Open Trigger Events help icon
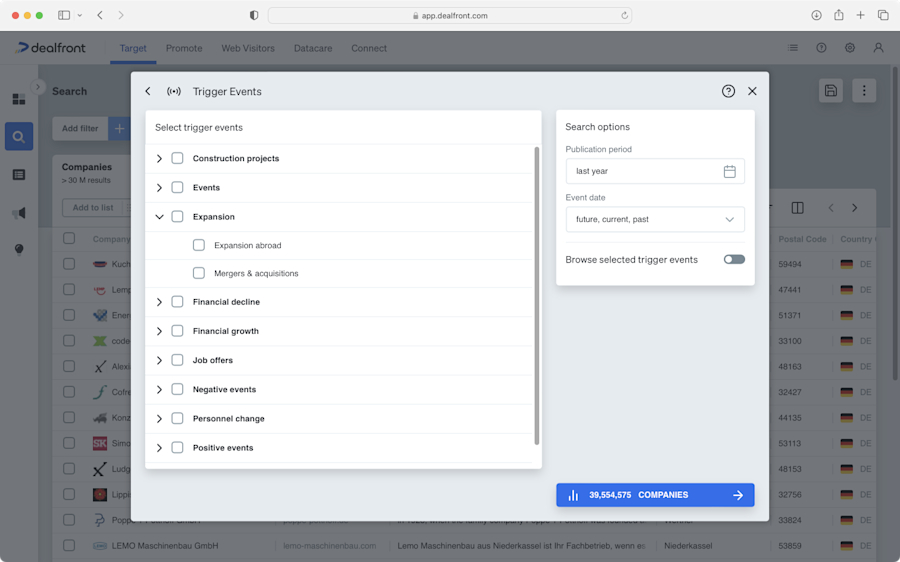The image size is (900, 562). tap(728, 91)
